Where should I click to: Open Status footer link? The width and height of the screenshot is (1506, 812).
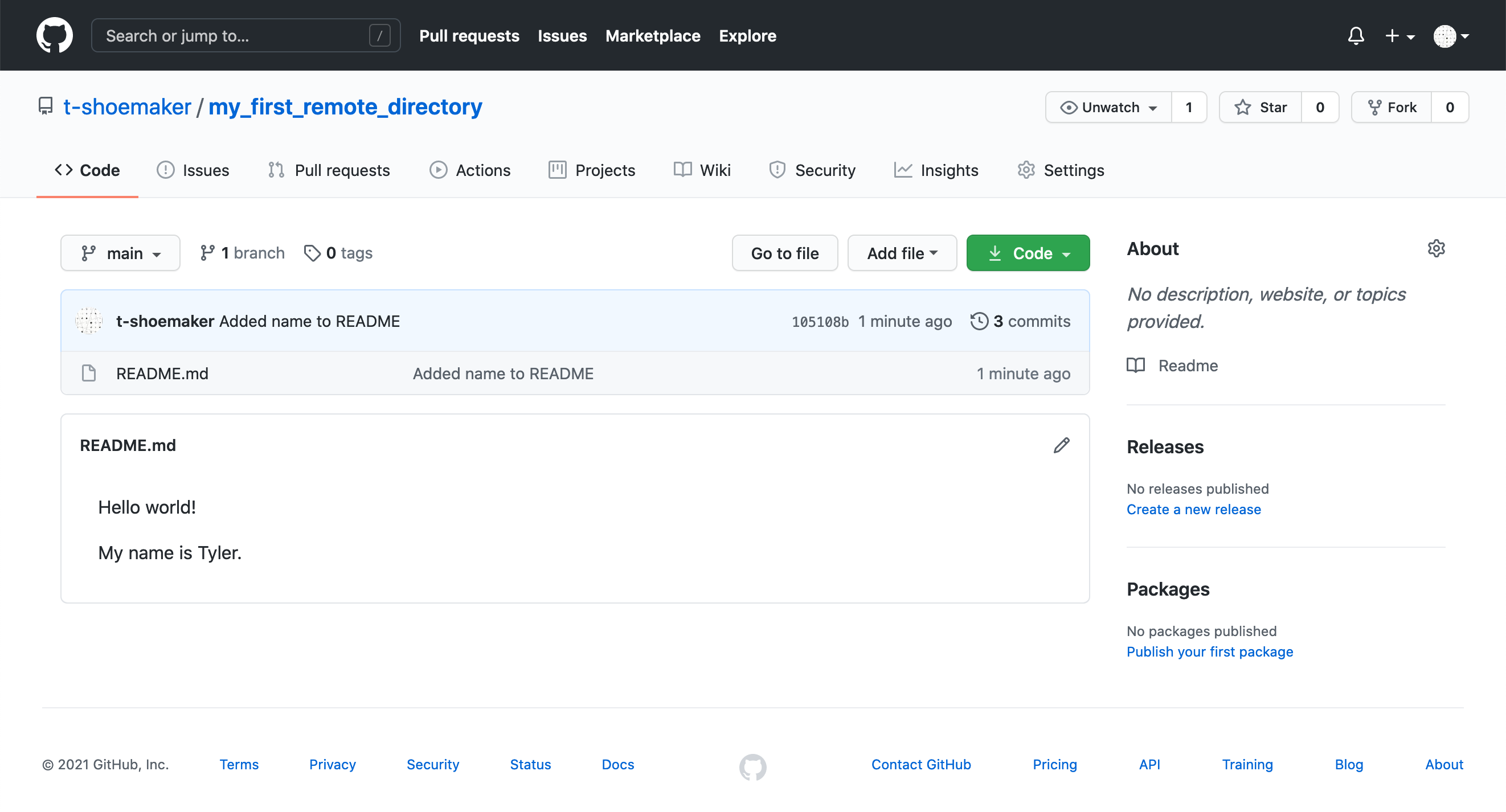(530, 764)
